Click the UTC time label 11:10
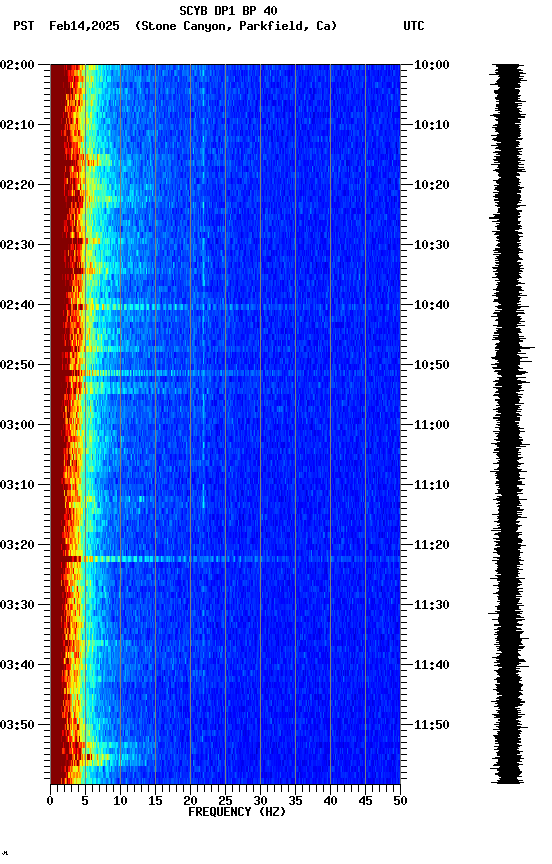The width and height of the screenshot is (552, 864). click(431, 485)
